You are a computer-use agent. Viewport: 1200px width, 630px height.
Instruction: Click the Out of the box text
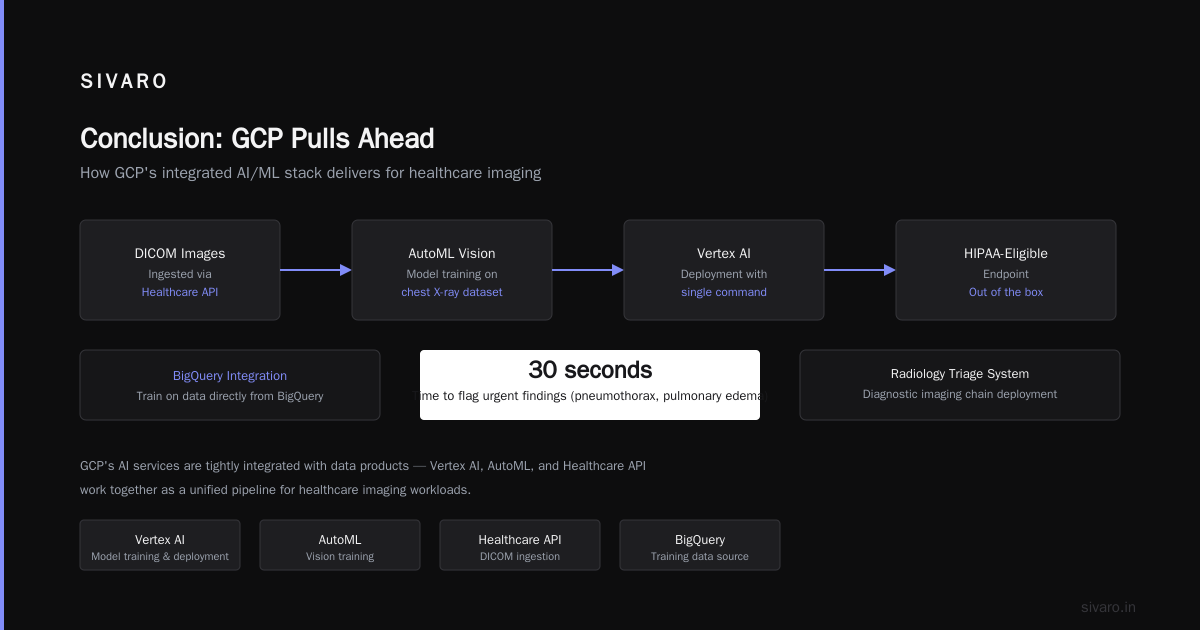[x=1006, y=292]
